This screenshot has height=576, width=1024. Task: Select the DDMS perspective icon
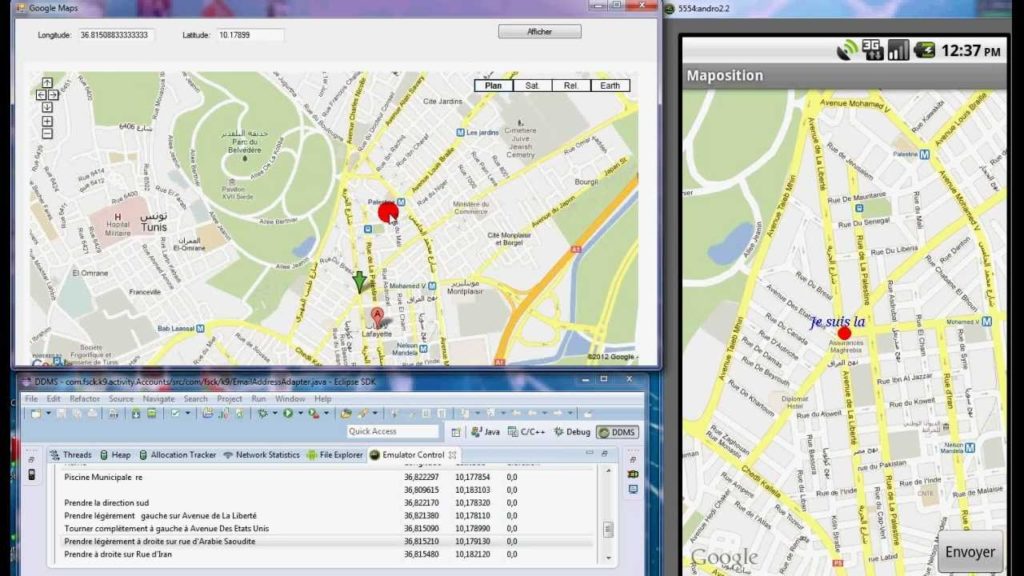coord(605,432)
